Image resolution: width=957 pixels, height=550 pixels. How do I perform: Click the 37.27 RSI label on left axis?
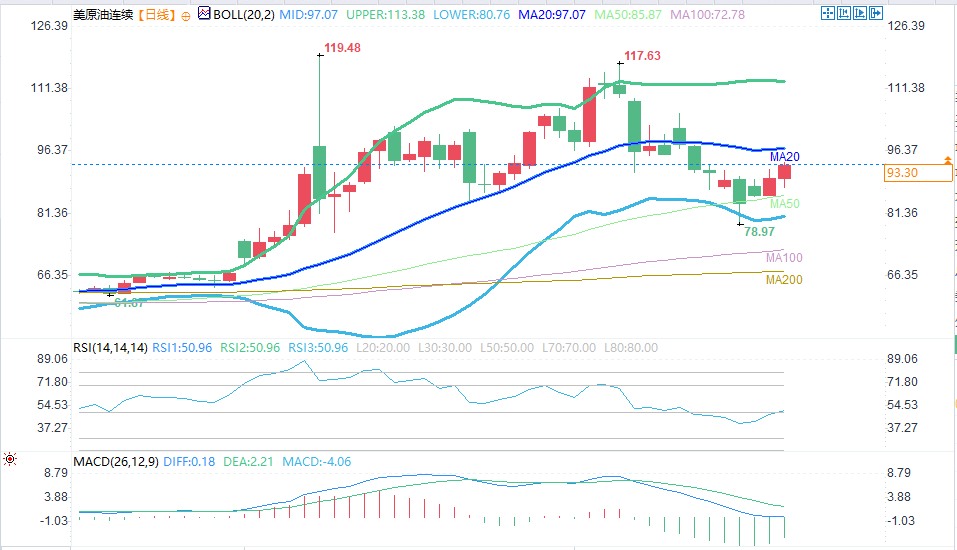(x=52, y=427)
